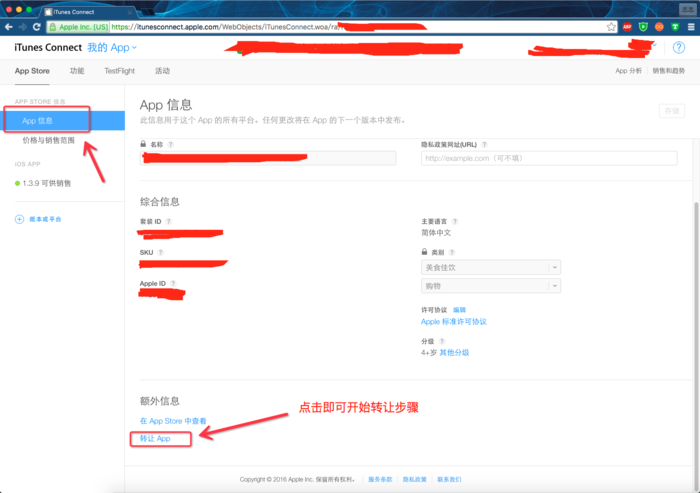
Task: Click help icon next to 主要语言
Action: tap(455, 222)
